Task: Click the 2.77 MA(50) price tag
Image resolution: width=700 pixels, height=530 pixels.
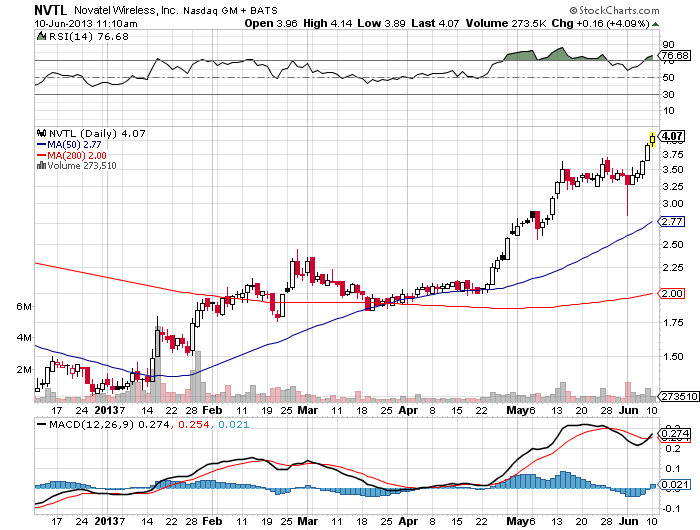Action: (671, 221)
